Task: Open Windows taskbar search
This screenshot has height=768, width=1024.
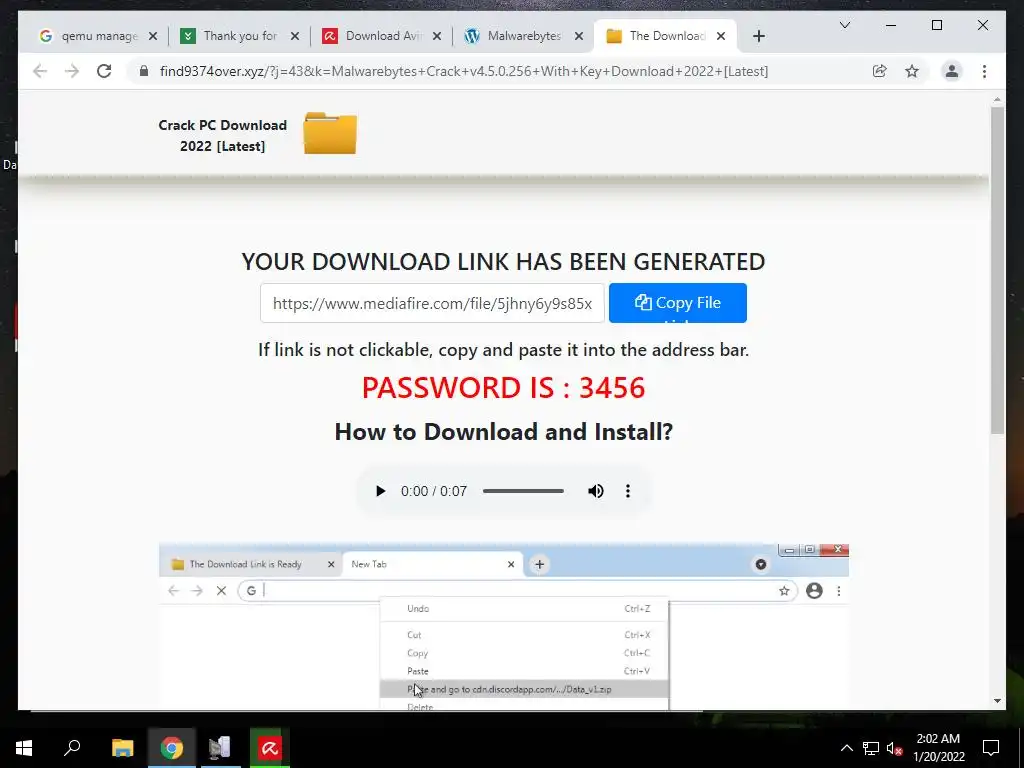Action: pyautogui.click(x=72, y=748)
